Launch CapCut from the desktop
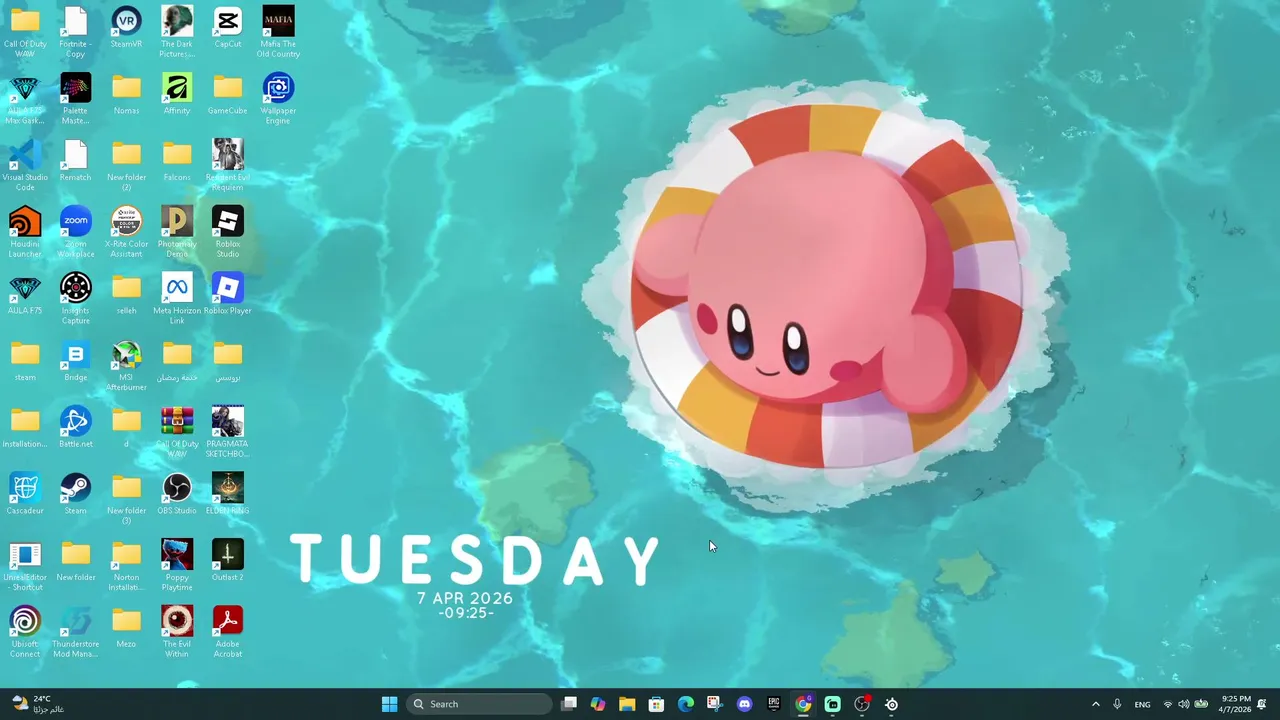The height and width of the screenshot is (720, 1280). pyautogui.click(x=228, y=28)
